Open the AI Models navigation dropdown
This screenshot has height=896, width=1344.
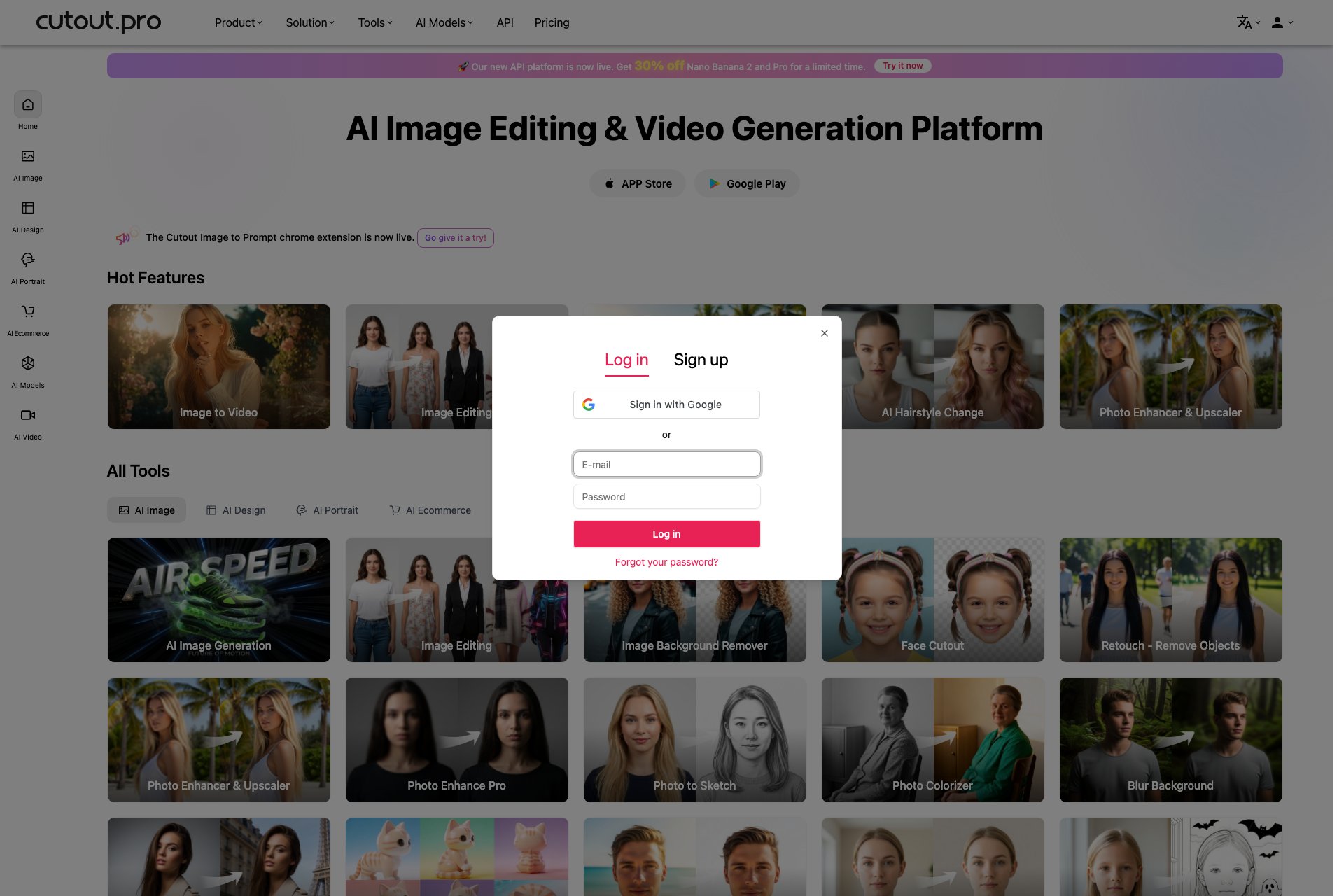pyautogui.click(x=444, y=23)
